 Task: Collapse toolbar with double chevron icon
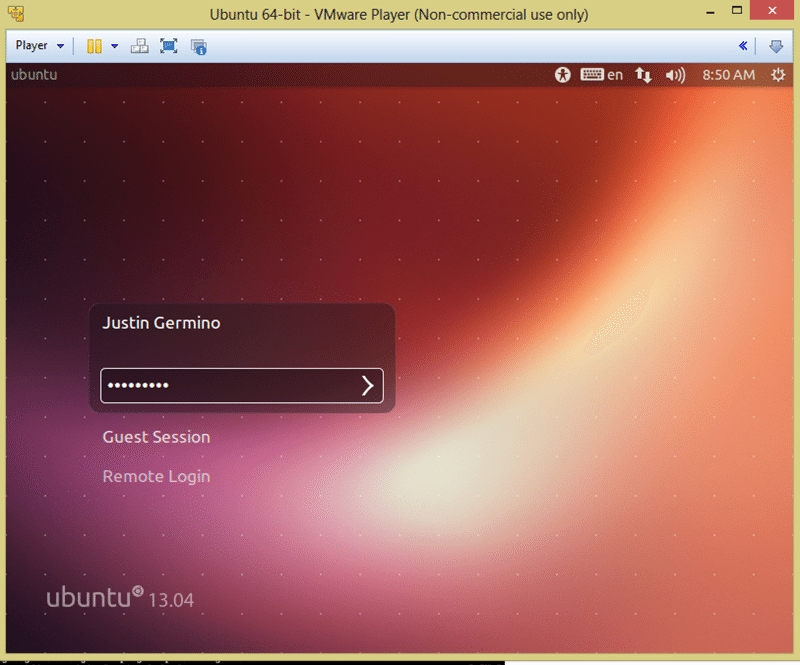point(743,46)
